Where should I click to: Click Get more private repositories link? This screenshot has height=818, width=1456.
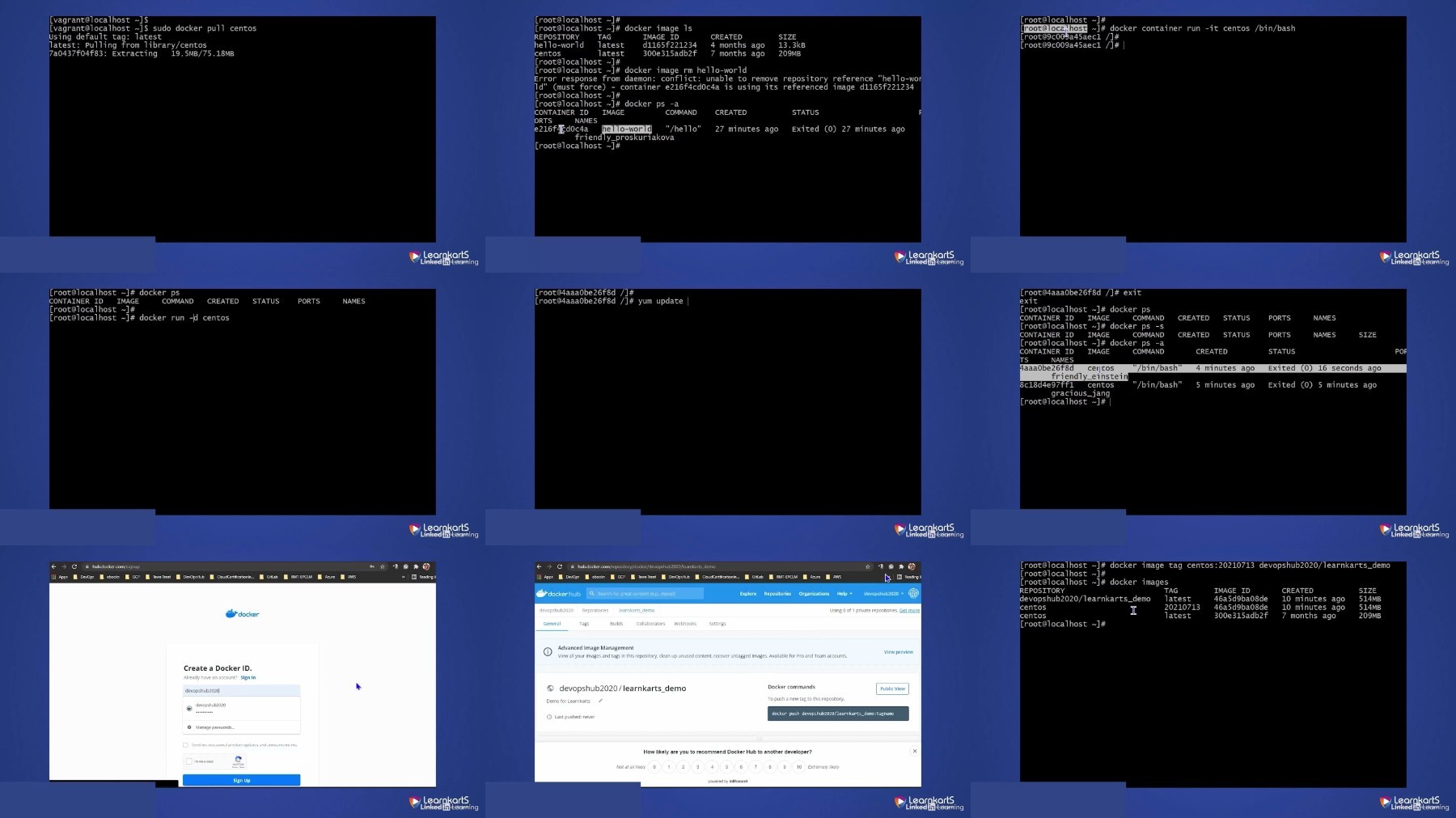coord(909,610)
